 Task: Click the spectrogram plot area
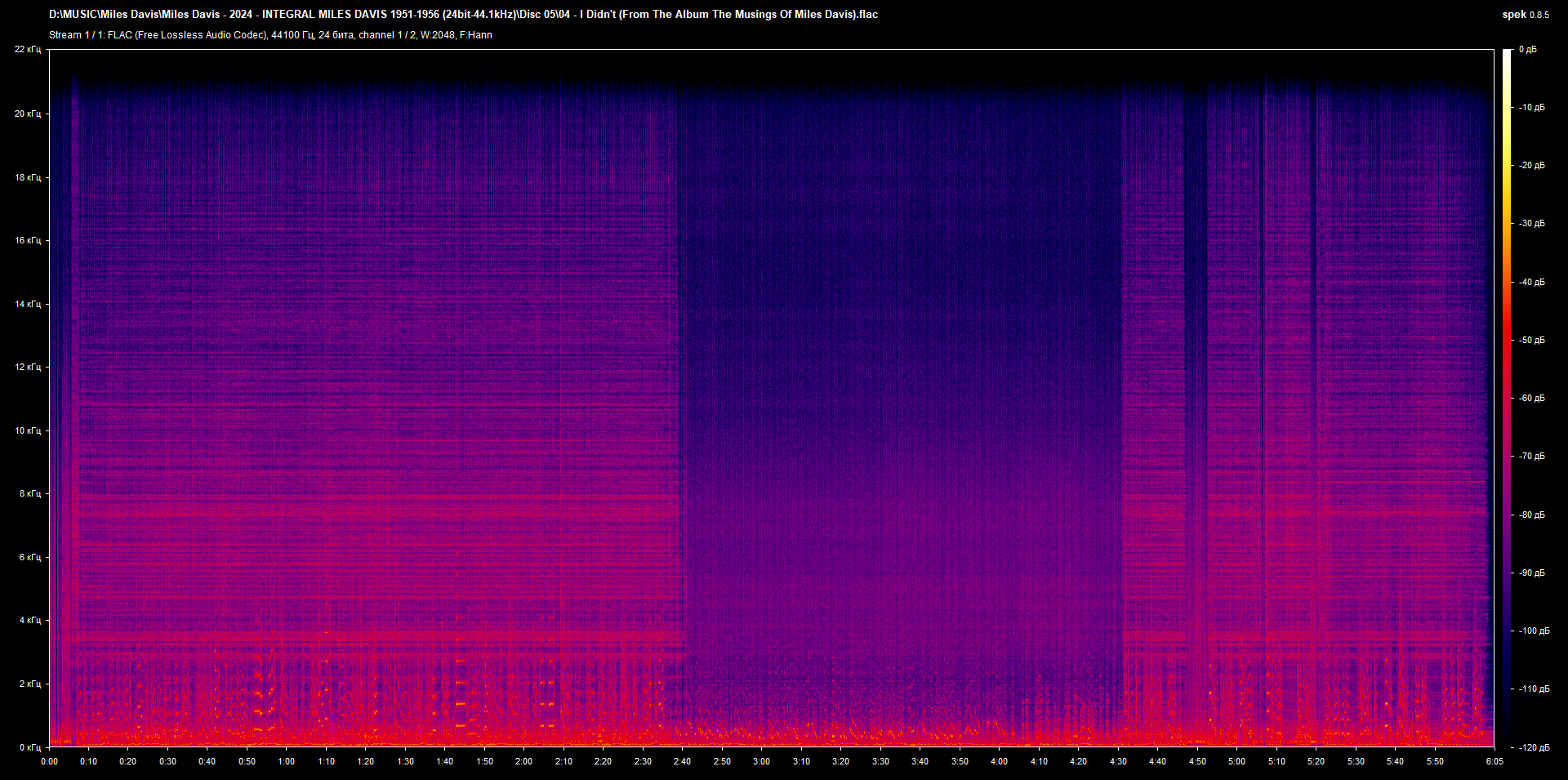[x=772, y=398]
